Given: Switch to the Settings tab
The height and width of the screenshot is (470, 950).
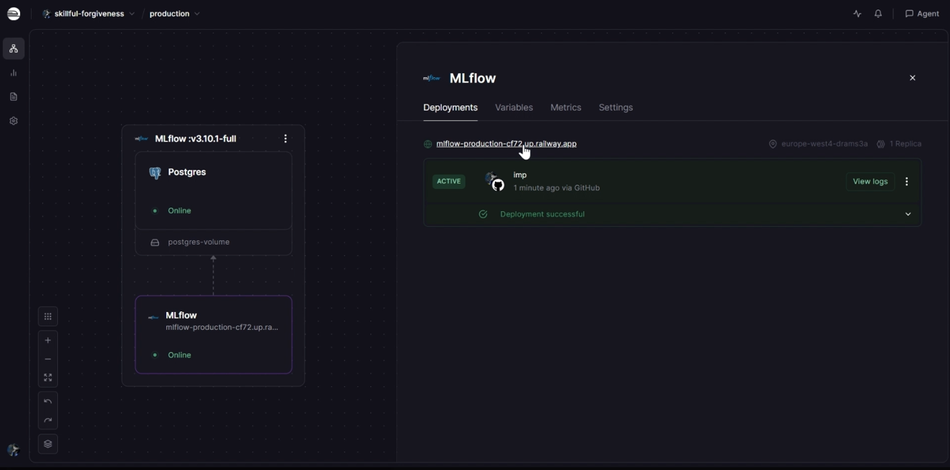Looking at the screenshot, I should [616, 107].
